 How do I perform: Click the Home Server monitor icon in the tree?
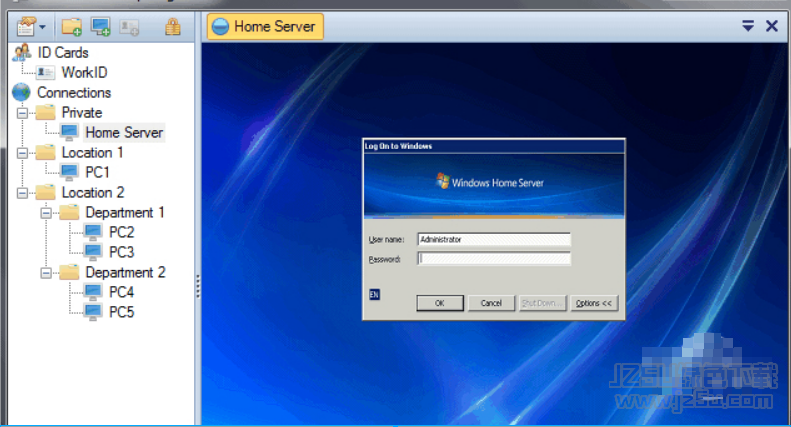pyautogui.click(x=69, y=132)
